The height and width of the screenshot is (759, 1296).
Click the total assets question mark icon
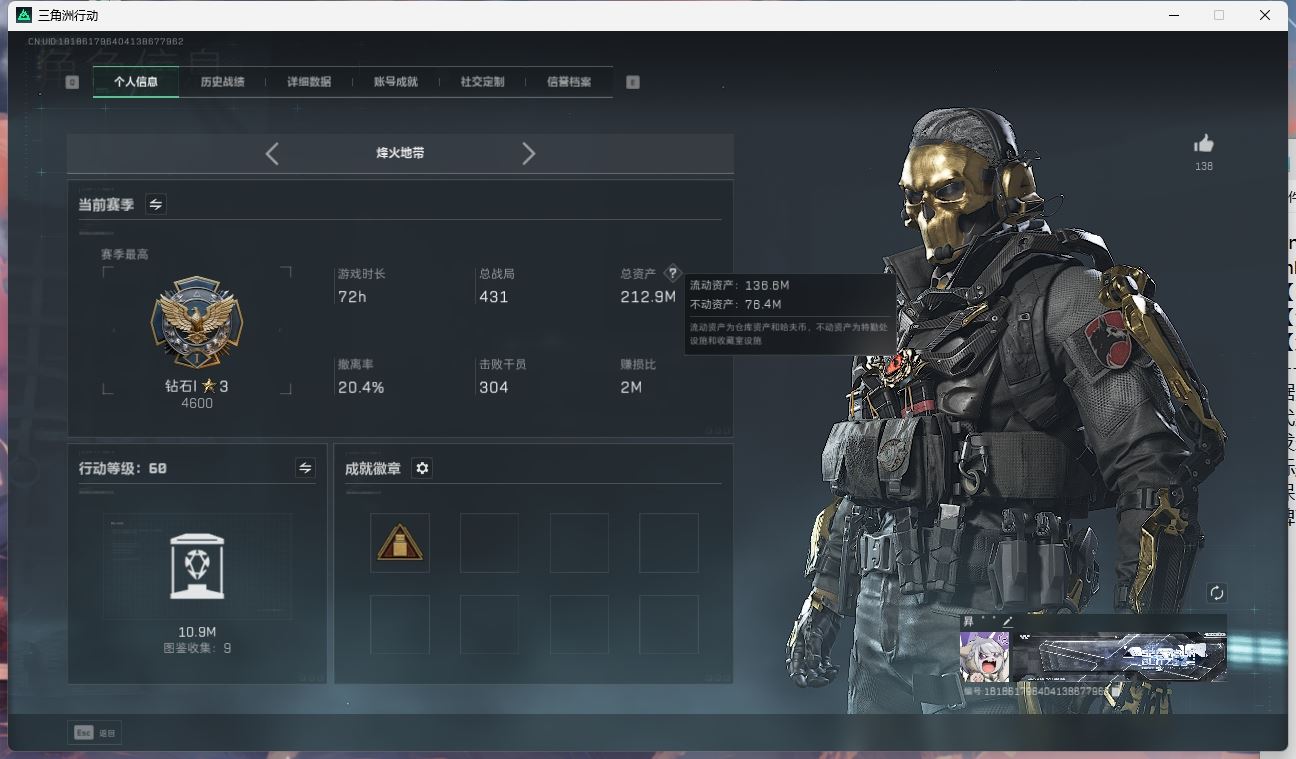tap(672, 273)
